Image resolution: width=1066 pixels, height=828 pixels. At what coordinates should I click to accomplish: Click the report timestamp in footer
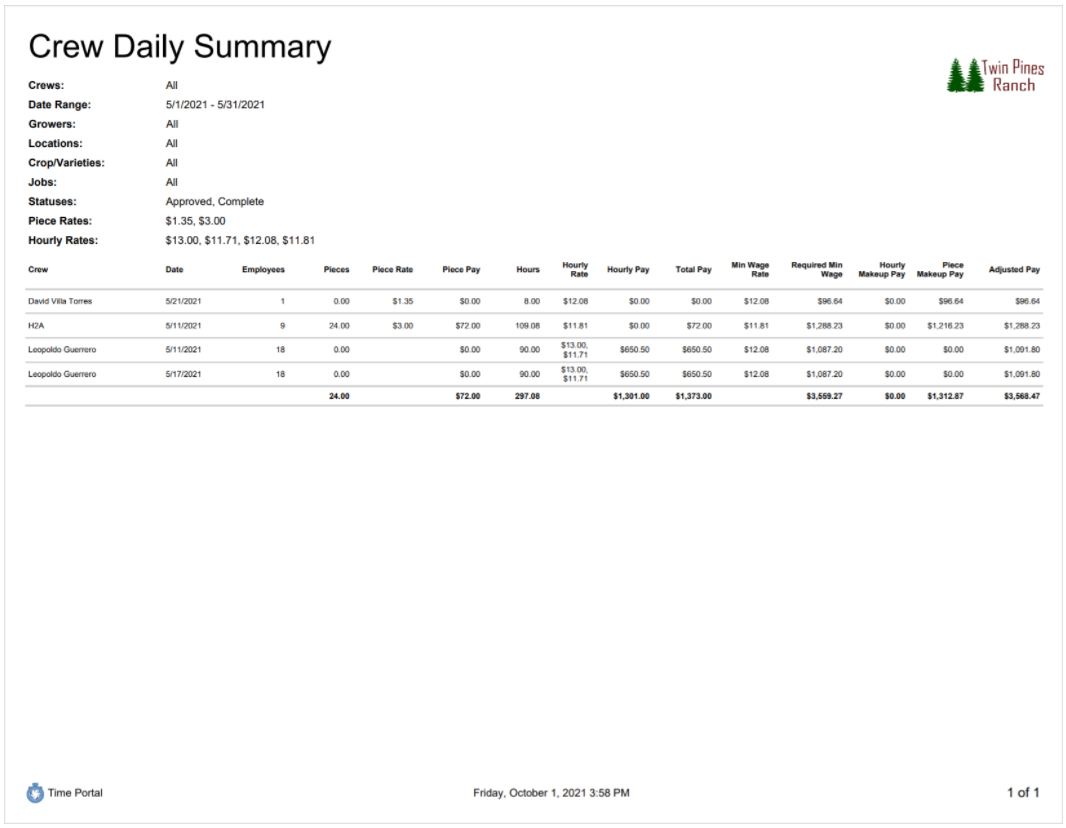point(551,793)
